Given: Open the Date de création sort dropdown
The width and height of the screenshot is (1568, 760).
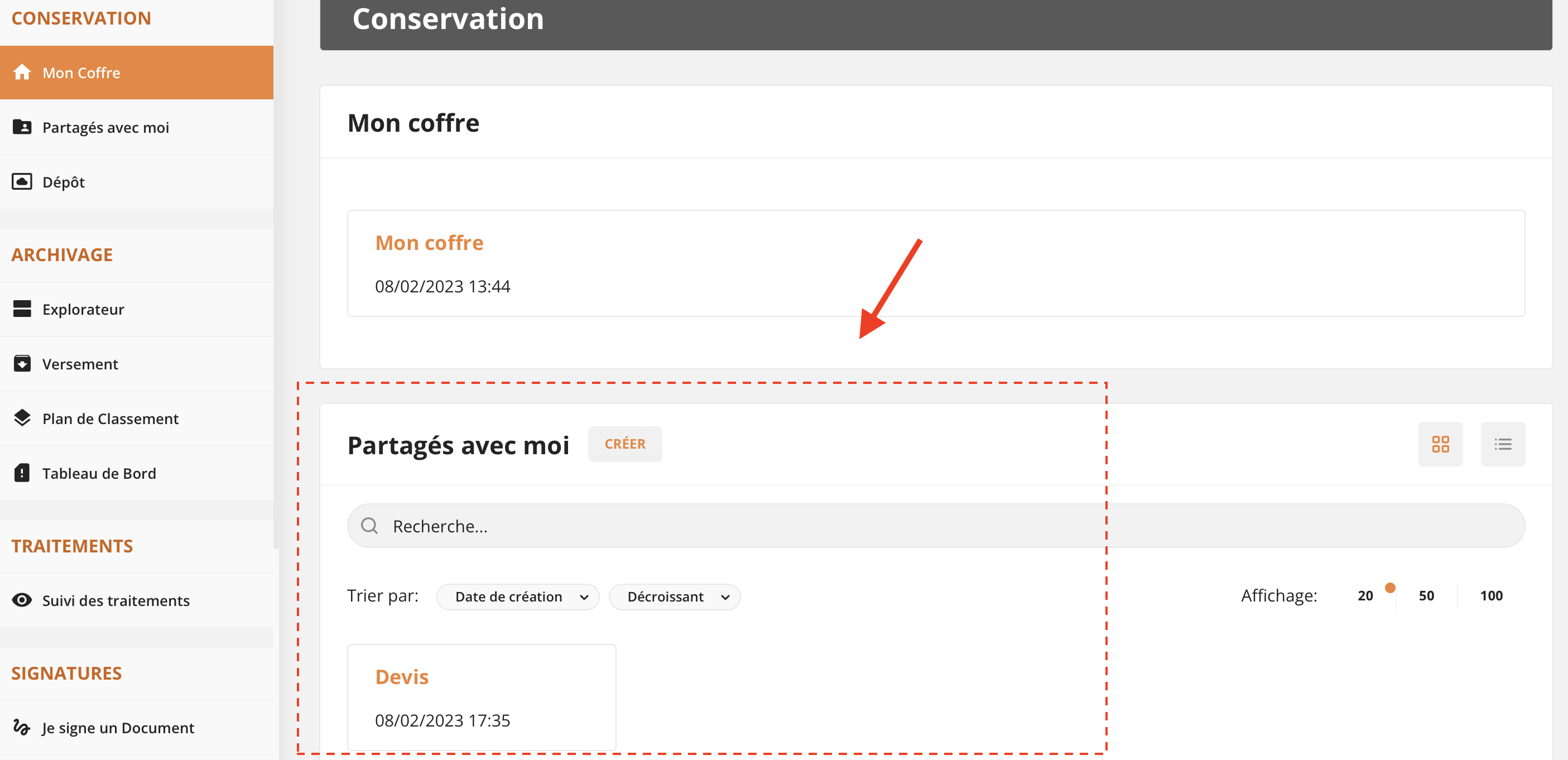Looking at the screenshot, I should click(518, 597).
